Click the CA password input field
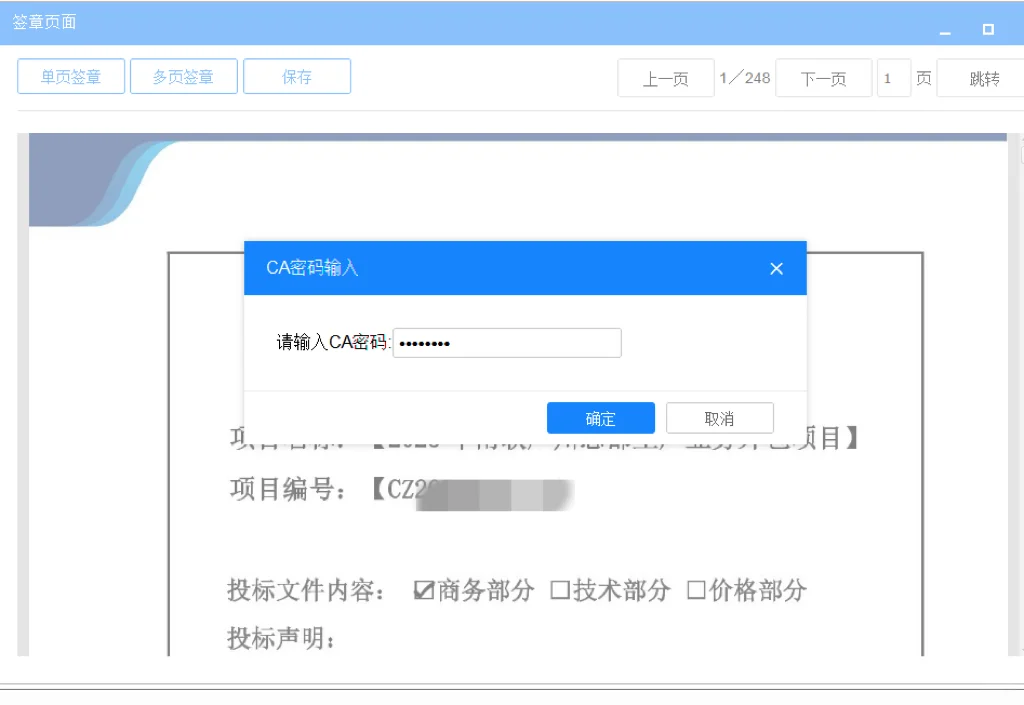Screen dimensions: 1024x705 click(507, 342)
